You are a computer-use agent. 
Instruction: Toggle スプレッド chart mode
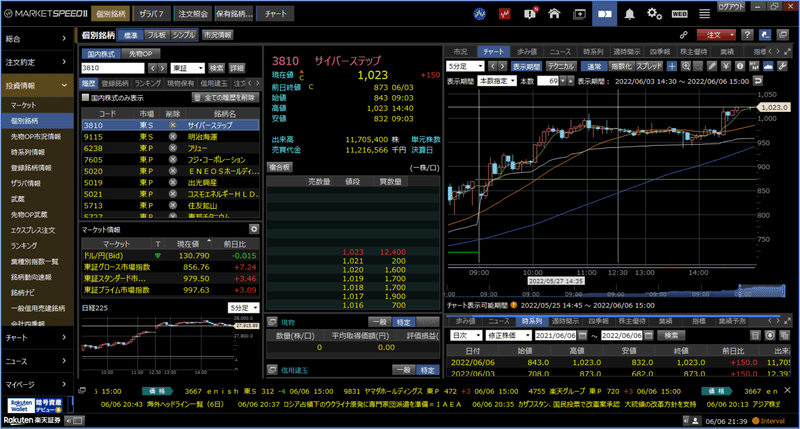pyautogui.click(x=648, y=66)
